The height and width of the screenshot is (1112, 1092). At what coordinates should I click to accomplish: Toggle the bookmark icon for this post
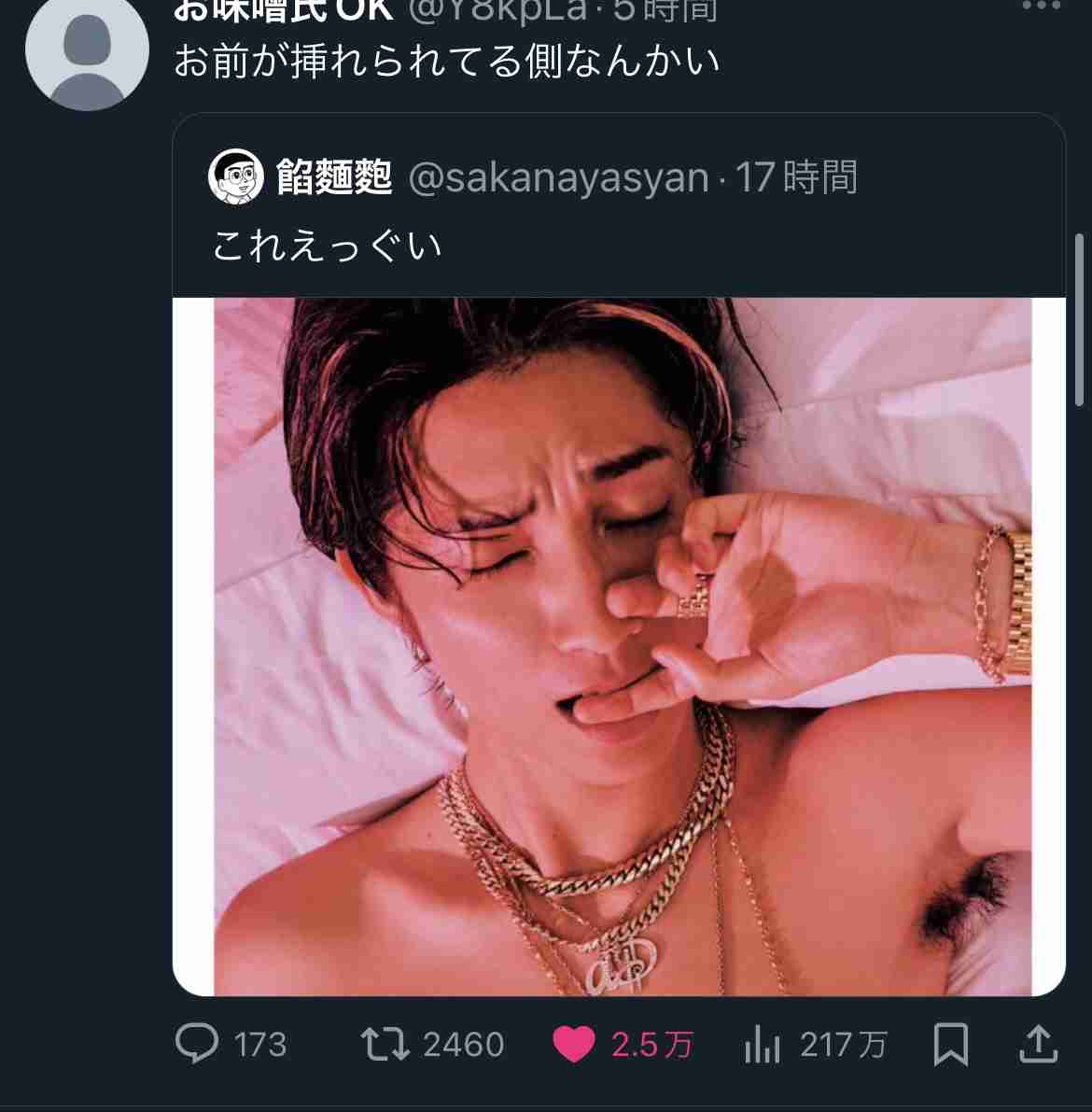[950, 1044]
